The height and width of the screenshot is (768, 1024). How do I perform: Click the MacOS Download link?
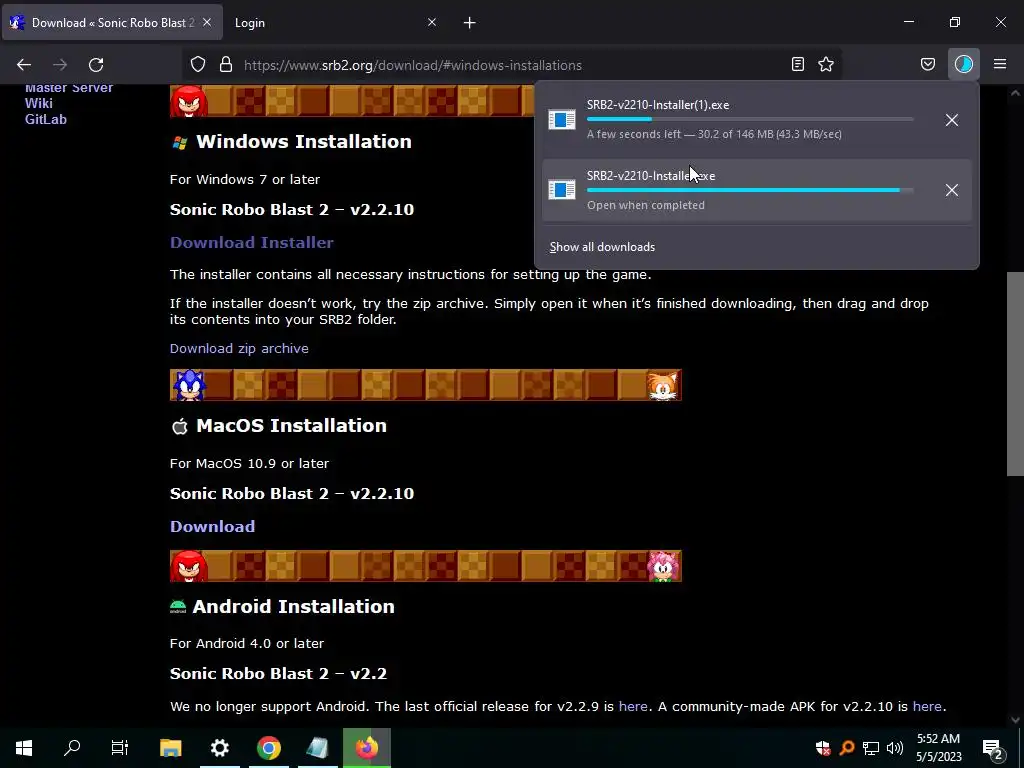pyautogui.click(x=212, y=526)
